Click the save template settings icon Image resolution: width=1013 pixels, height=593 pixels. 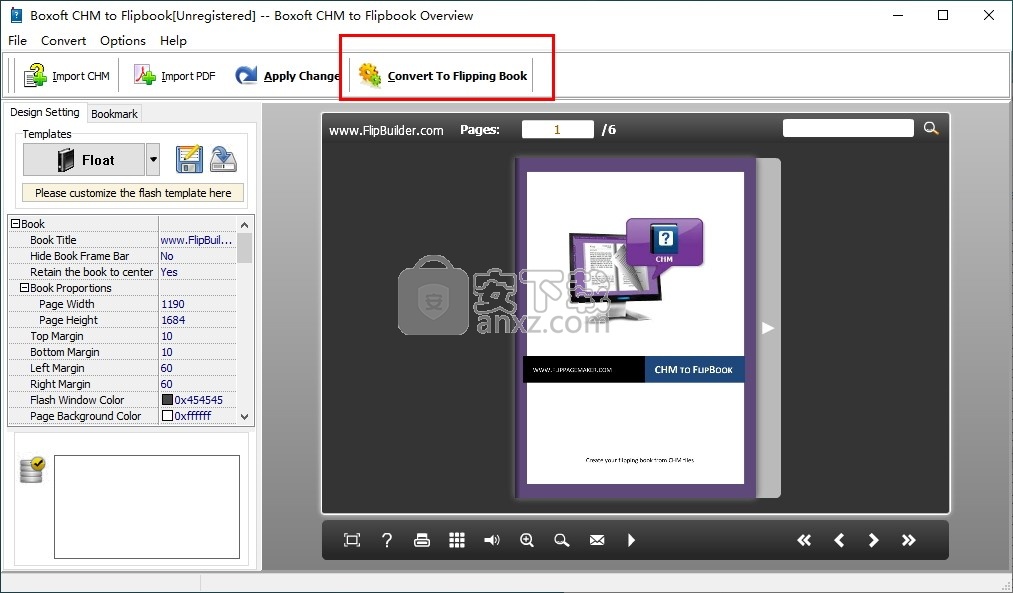[x=189, y=160]
